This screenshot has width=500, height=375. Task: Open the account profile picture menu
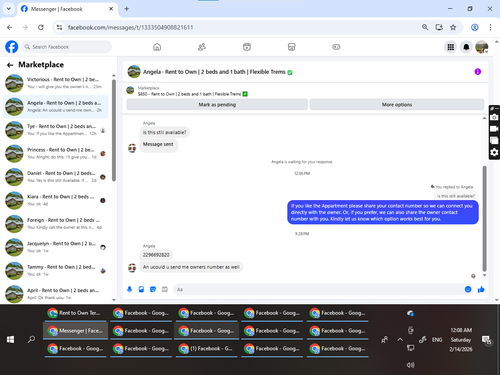(482, 47)
